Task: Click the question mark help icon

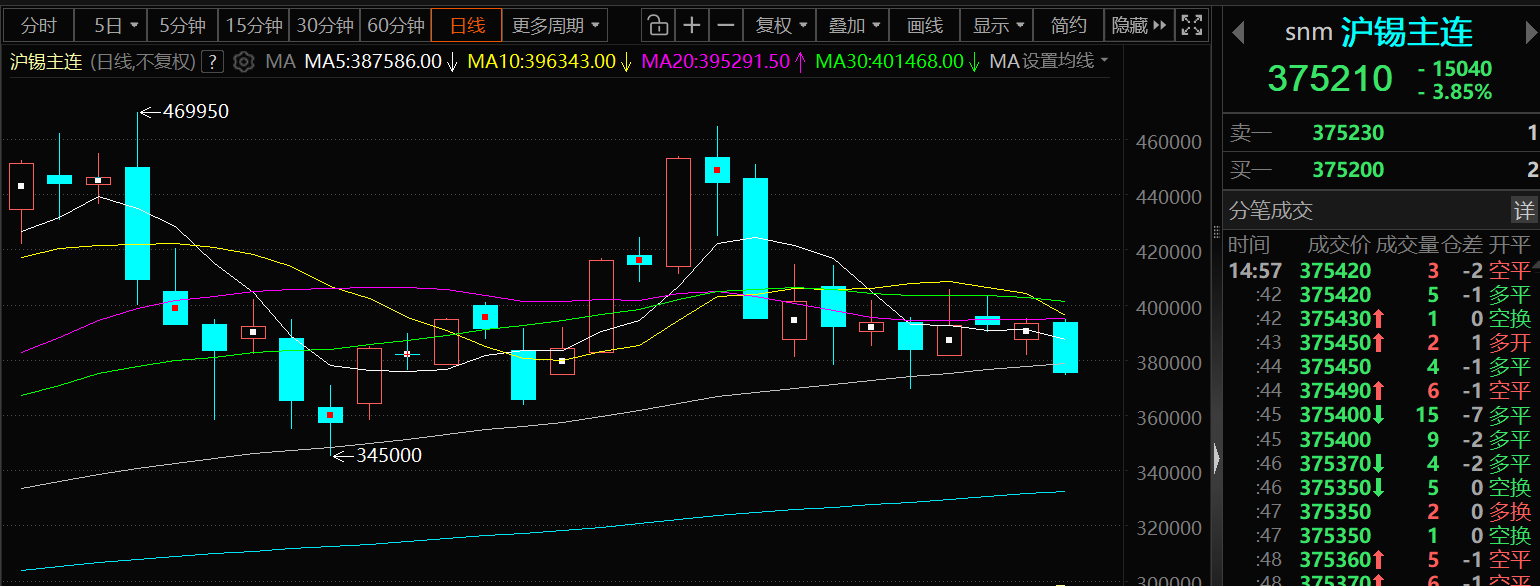Action: pyautogui.click(x=211, y=62)
